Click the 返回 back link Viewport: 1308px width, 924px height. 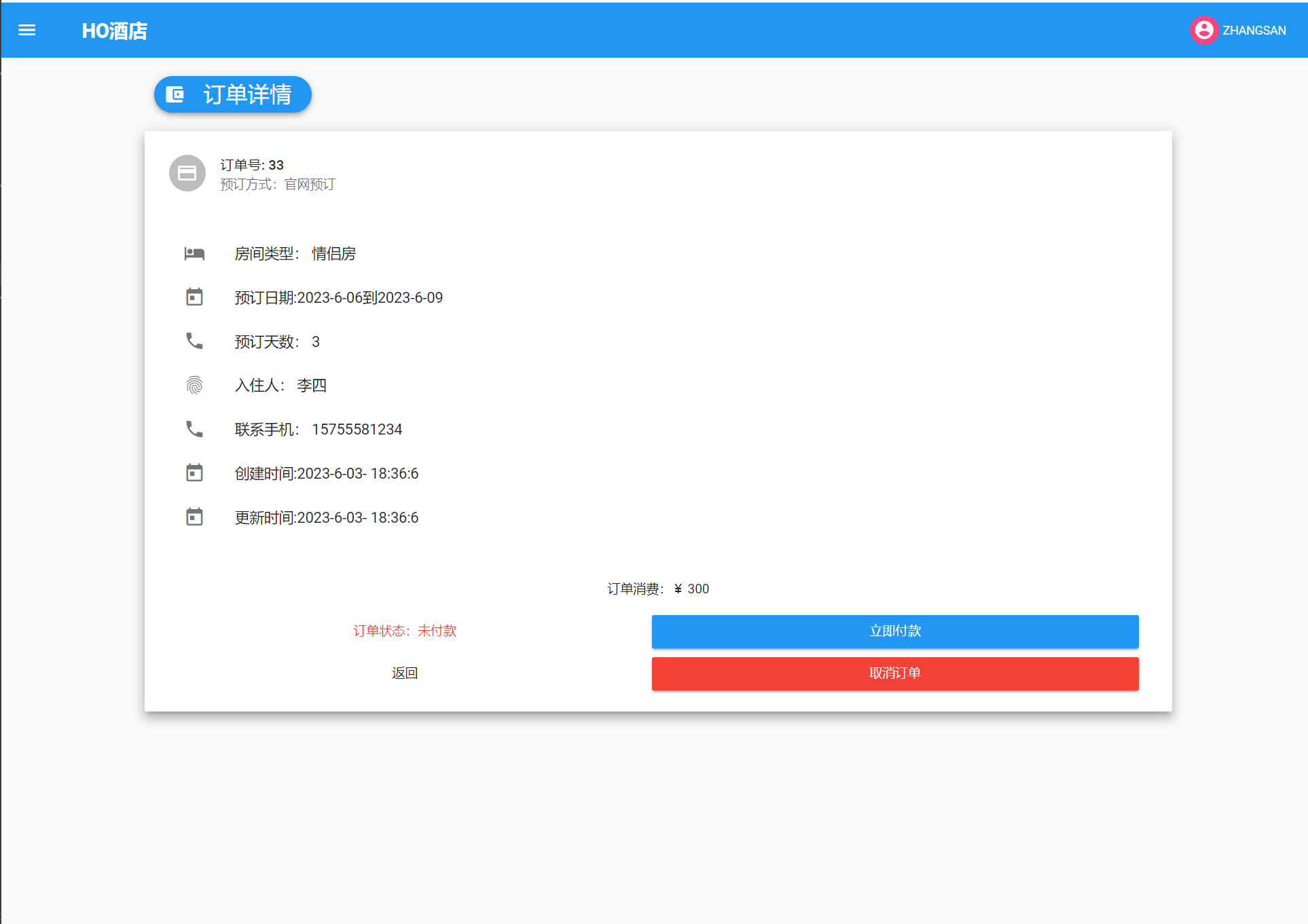405,673
